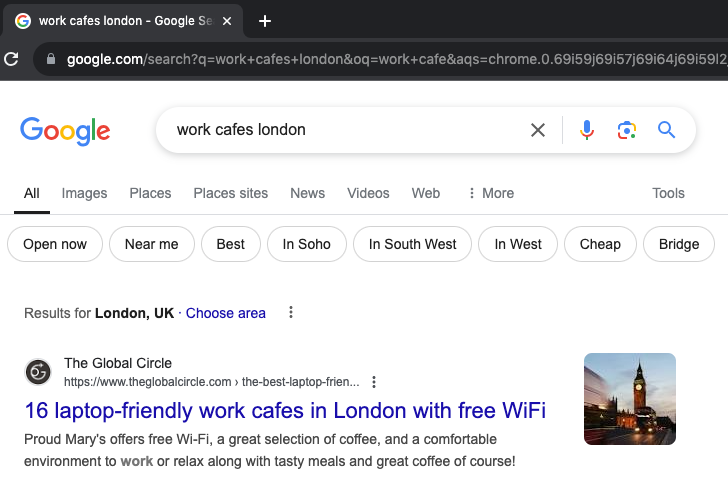This screenshot has height=493, width=728.
Task: Apply the In West filter chip
Action: point(518,244)
